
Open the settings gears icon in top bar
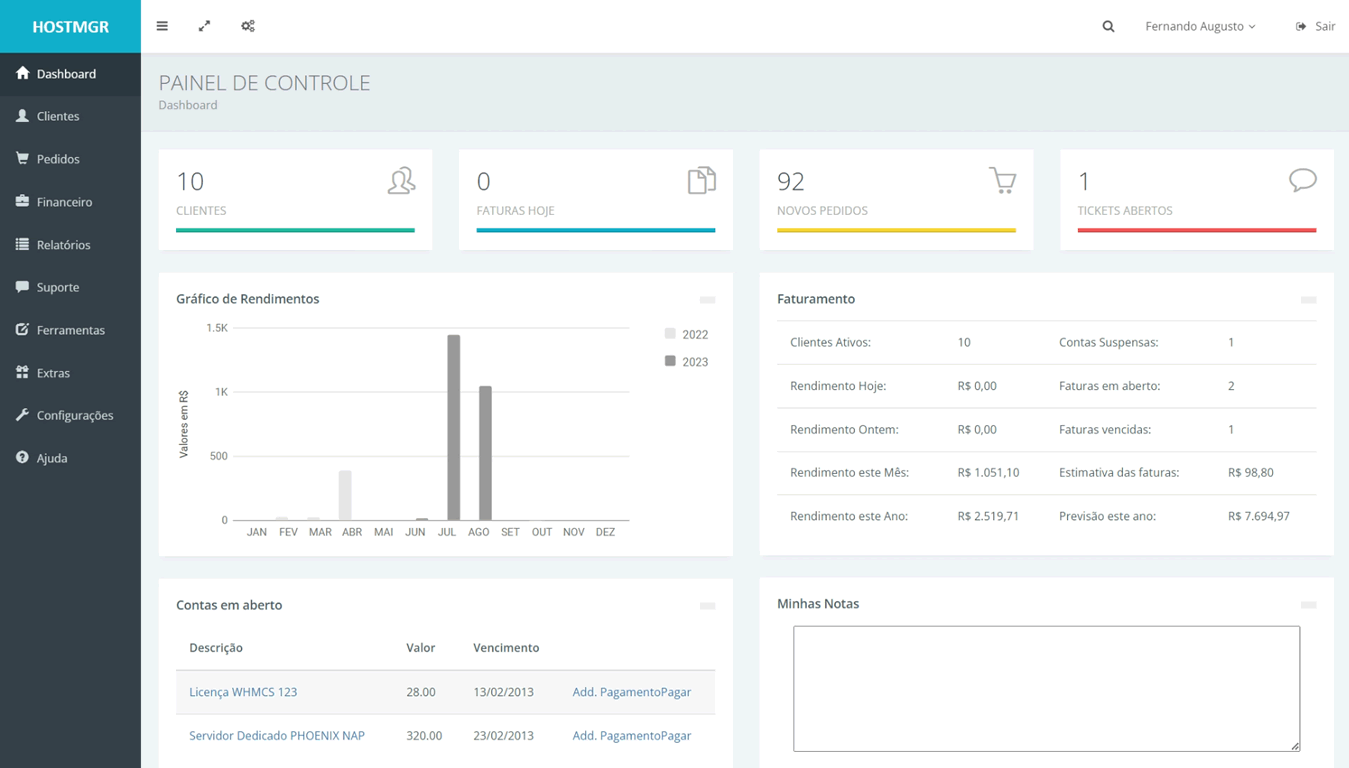click(248, 26)
